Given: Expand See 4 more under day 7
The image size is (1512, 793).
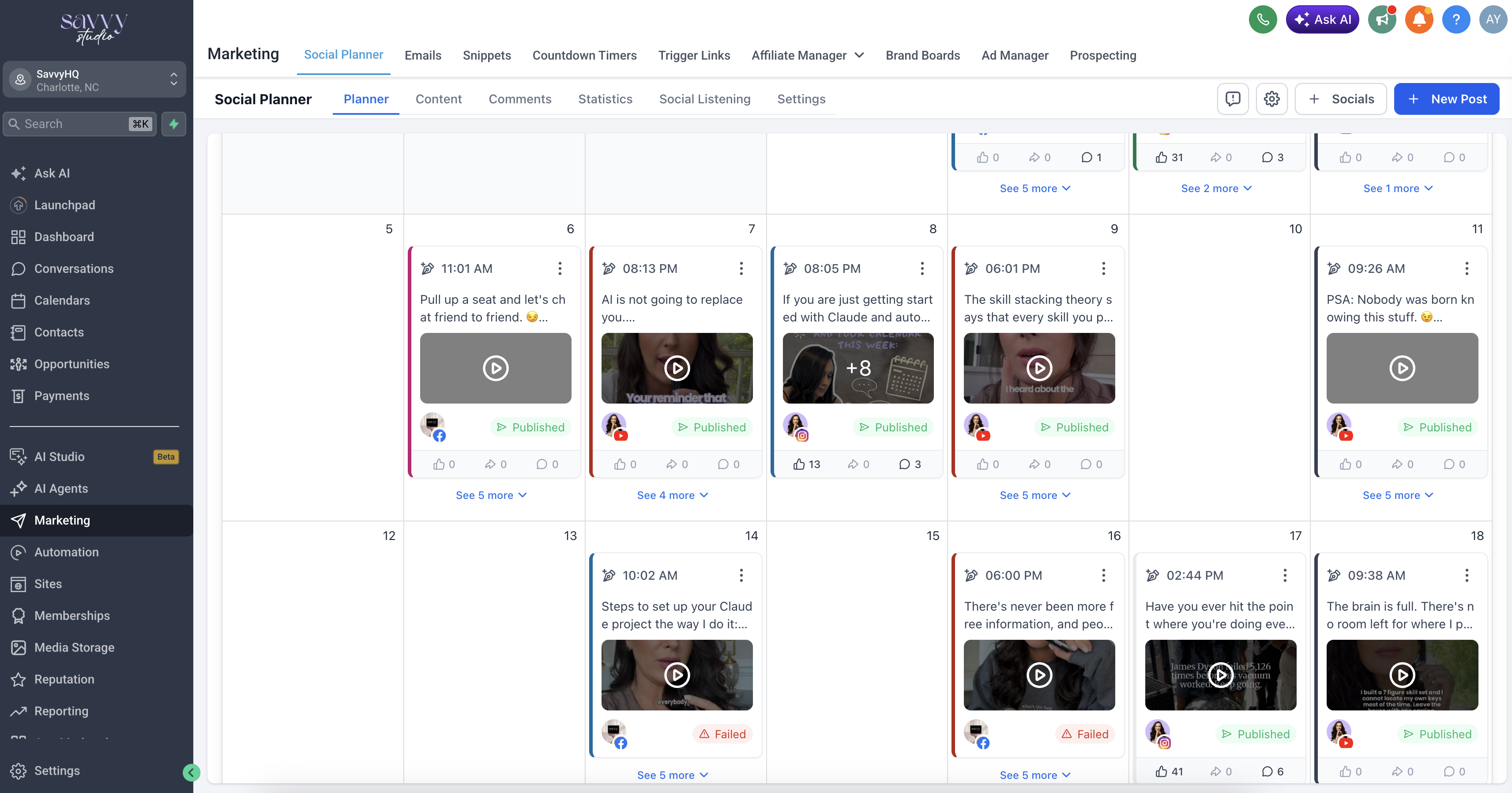Looking at the screenshot, I should 673,495.
